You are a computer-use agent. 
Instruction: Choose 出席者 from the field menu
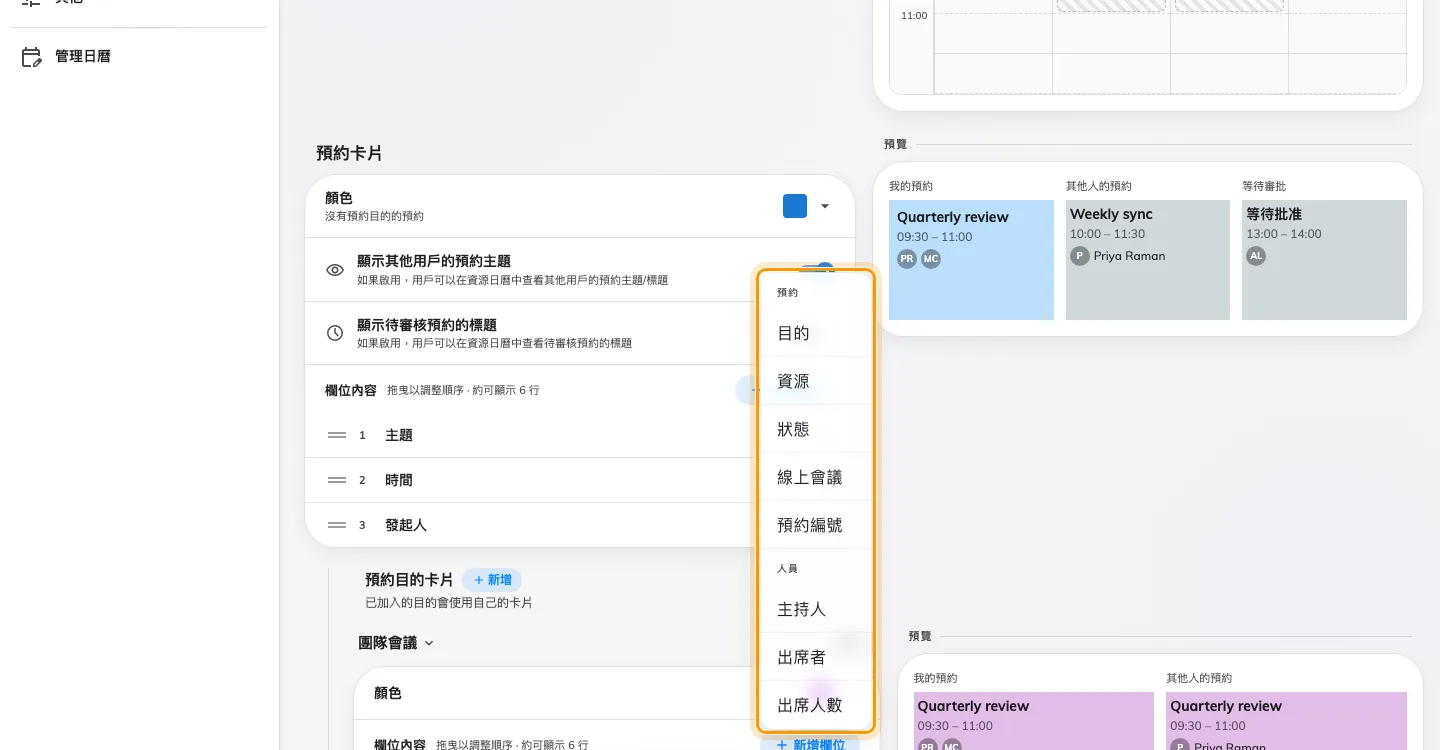tap(816, 657)
